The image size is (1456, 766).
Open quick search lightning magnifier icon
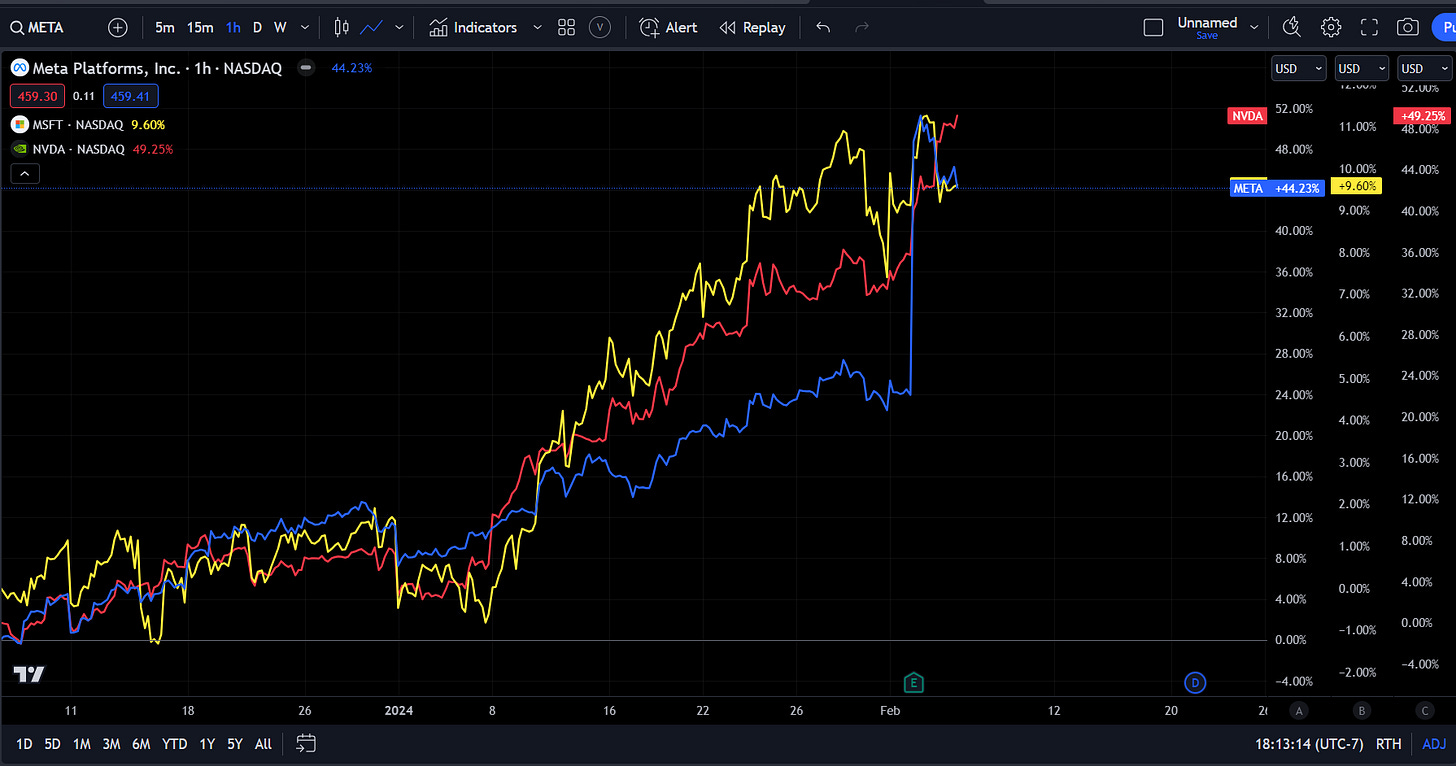(x=1292, y=27)
